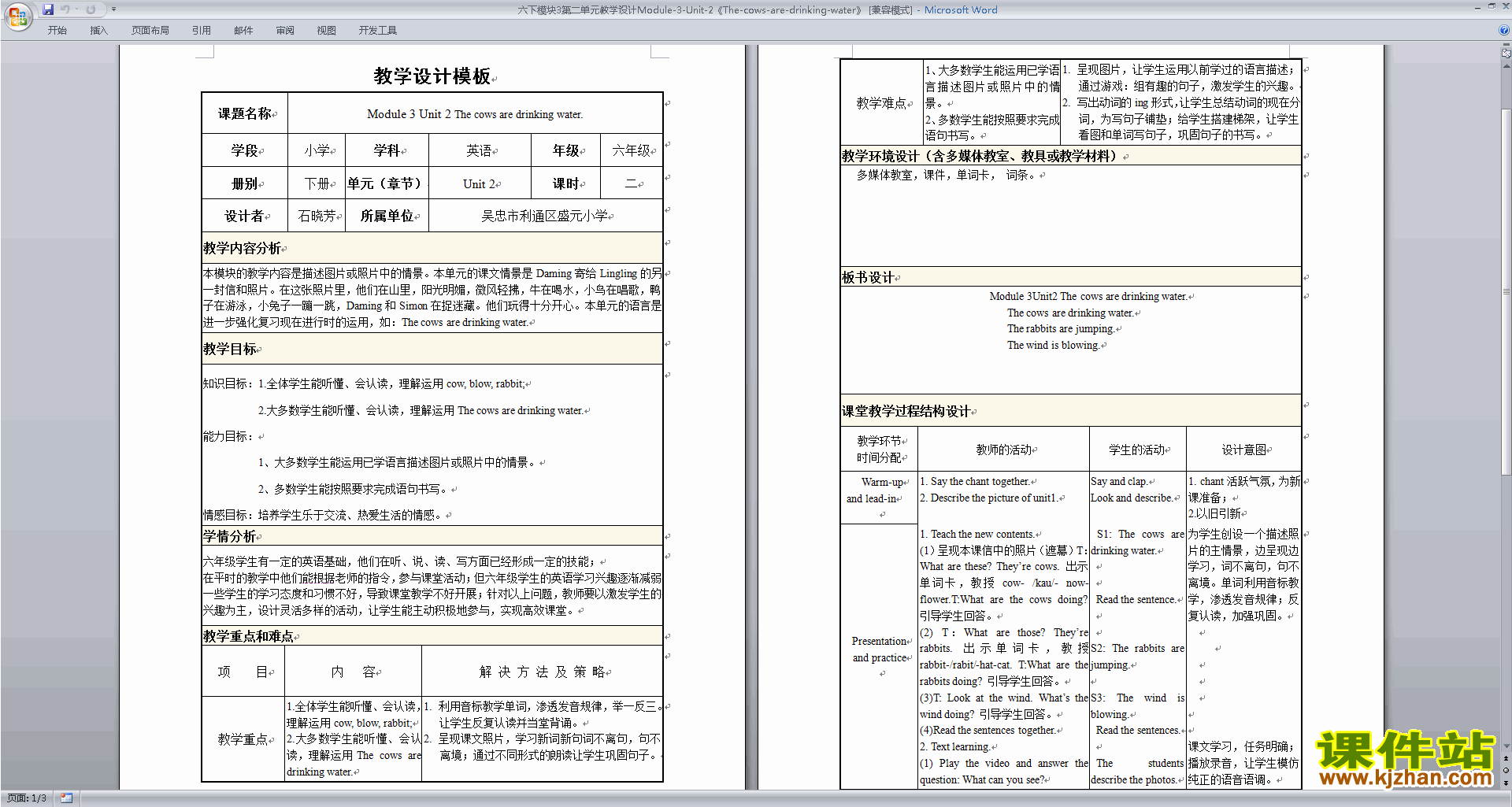Click the line 'The rabbits are jumping.'
Viewport: 1512px width, 807px height.
point(1061,329)
